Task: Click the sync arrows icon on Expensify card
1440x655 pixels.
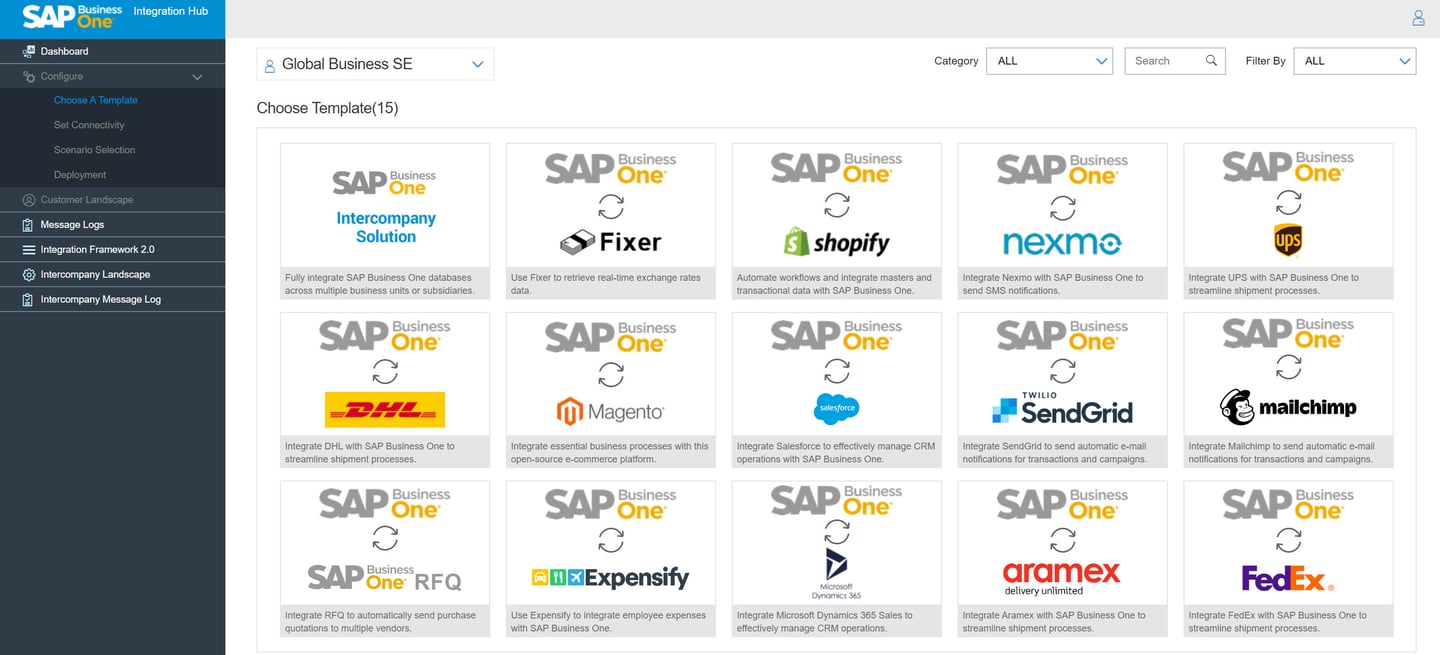Action: tap(611, 541)
